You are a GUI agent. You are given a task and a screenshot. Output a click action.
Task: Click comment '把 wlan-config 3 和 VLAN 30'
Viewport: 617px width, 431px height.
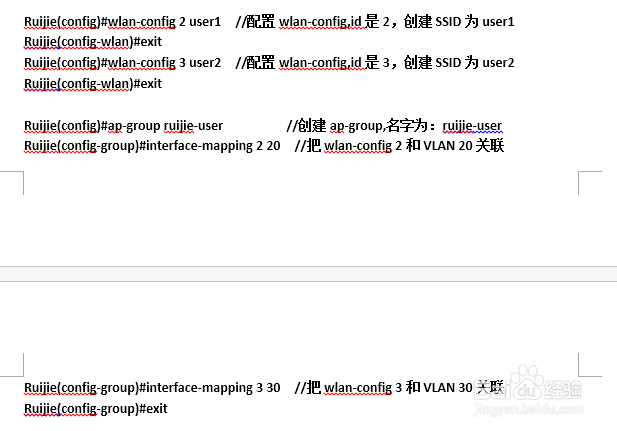pyautogui.click(x=390, y=388)
